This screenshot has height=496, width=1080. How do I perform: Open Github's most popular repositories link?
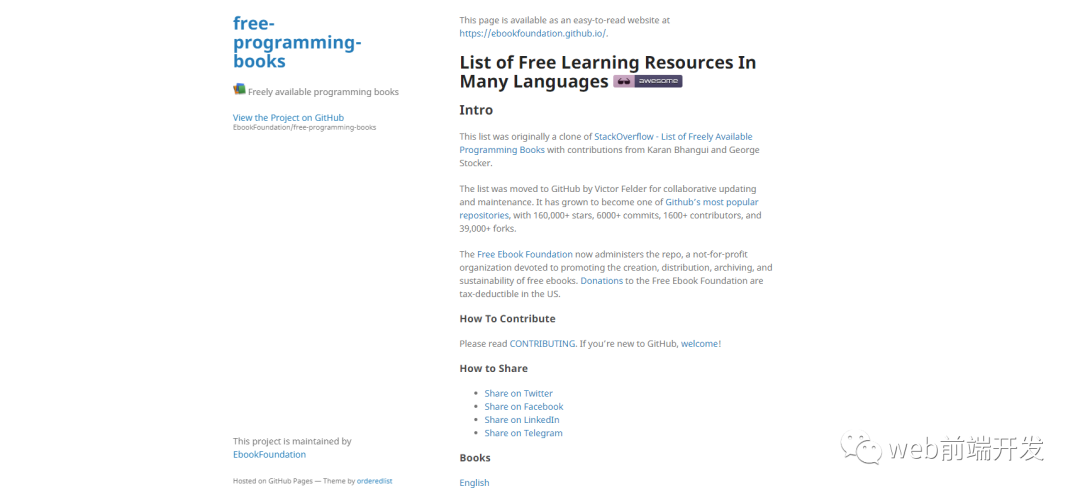609,209
